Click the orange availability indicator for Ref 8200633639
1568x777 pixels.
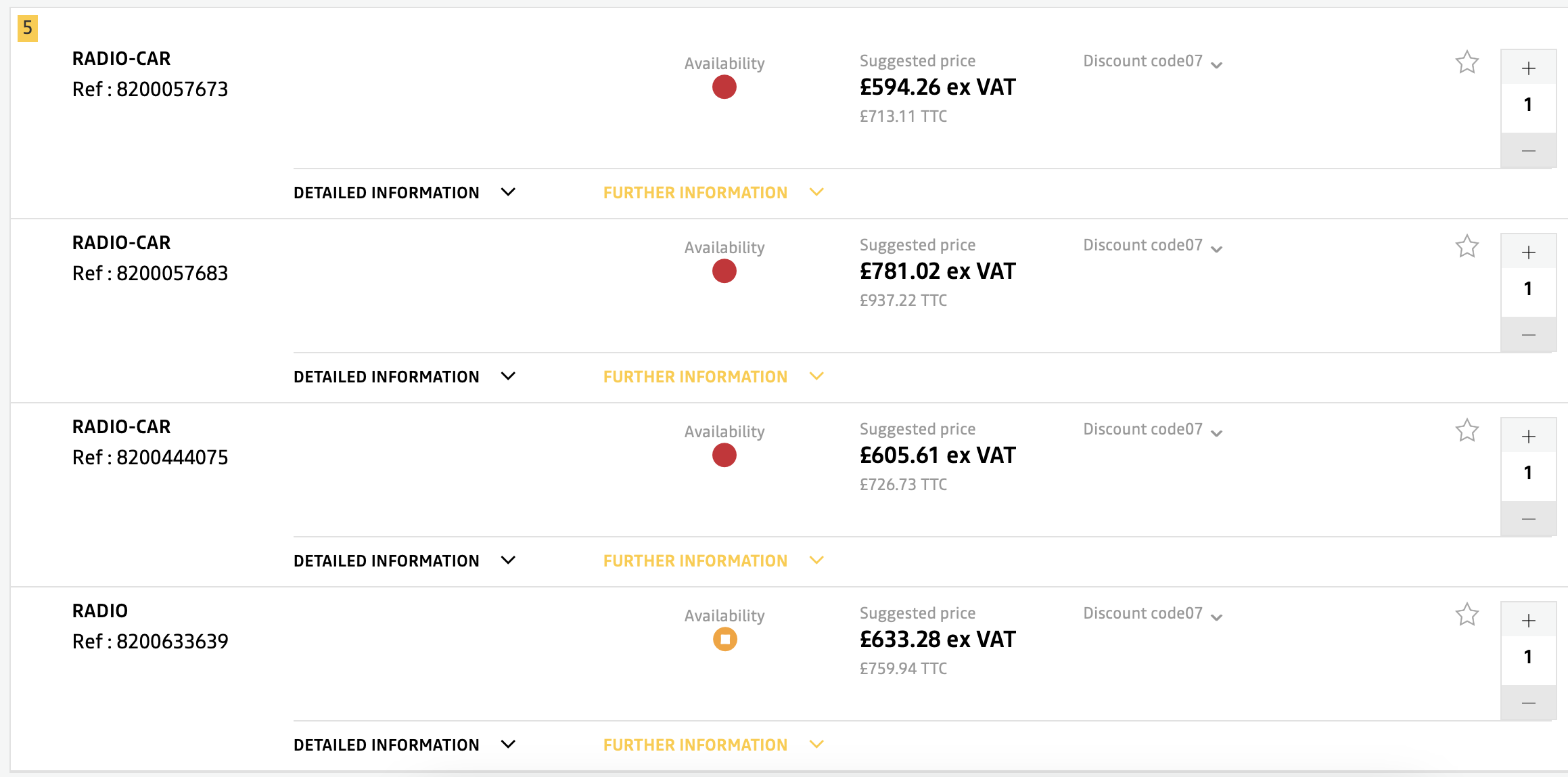click(724, 639)
